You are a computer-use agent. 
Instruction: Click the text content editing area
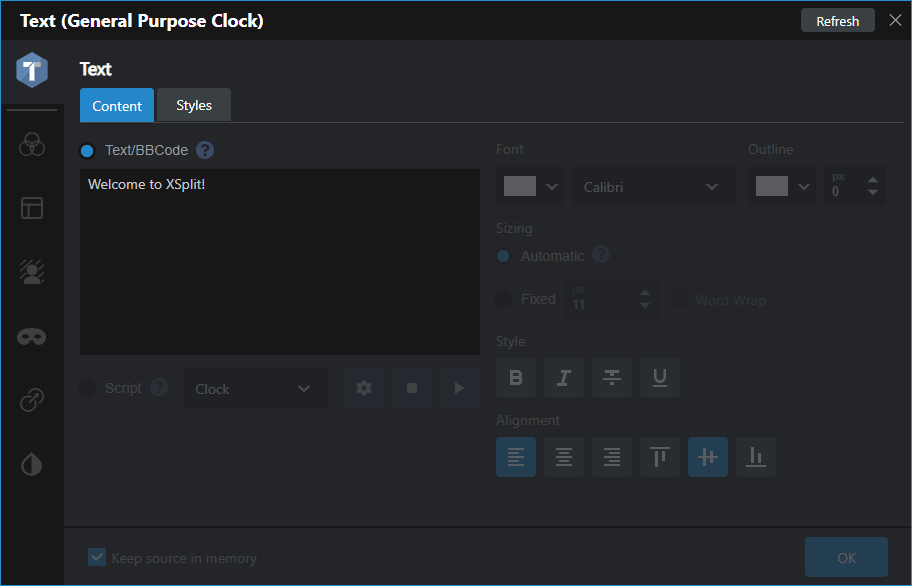280,262
